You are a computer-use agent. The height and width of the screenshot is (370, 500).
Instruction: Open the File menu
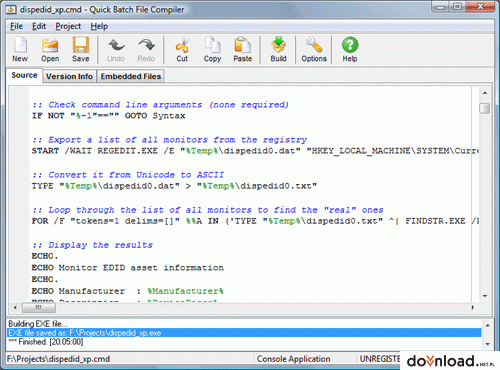point(16,26)
